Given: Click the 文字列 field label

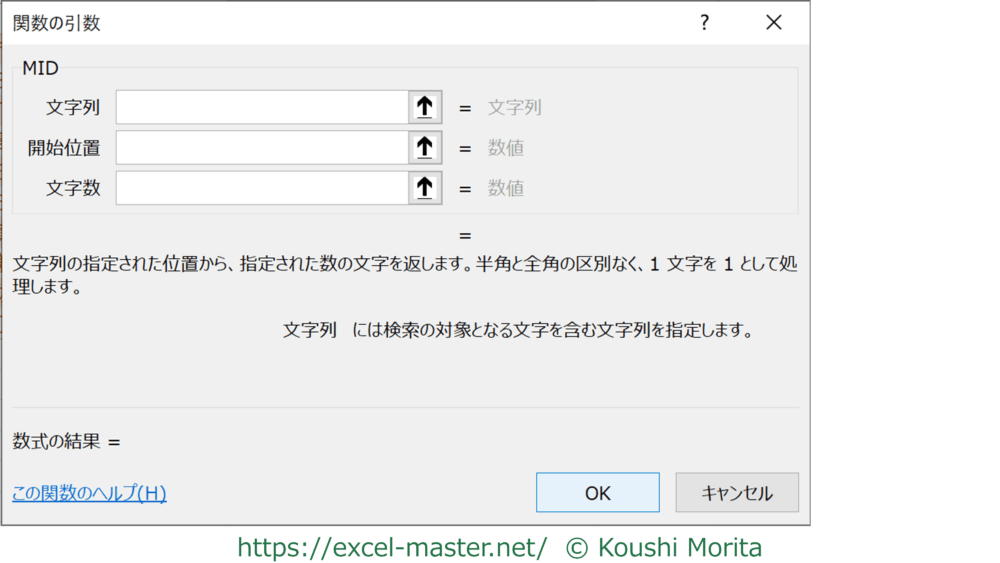Looking at the screenshot, I should 73,108.
